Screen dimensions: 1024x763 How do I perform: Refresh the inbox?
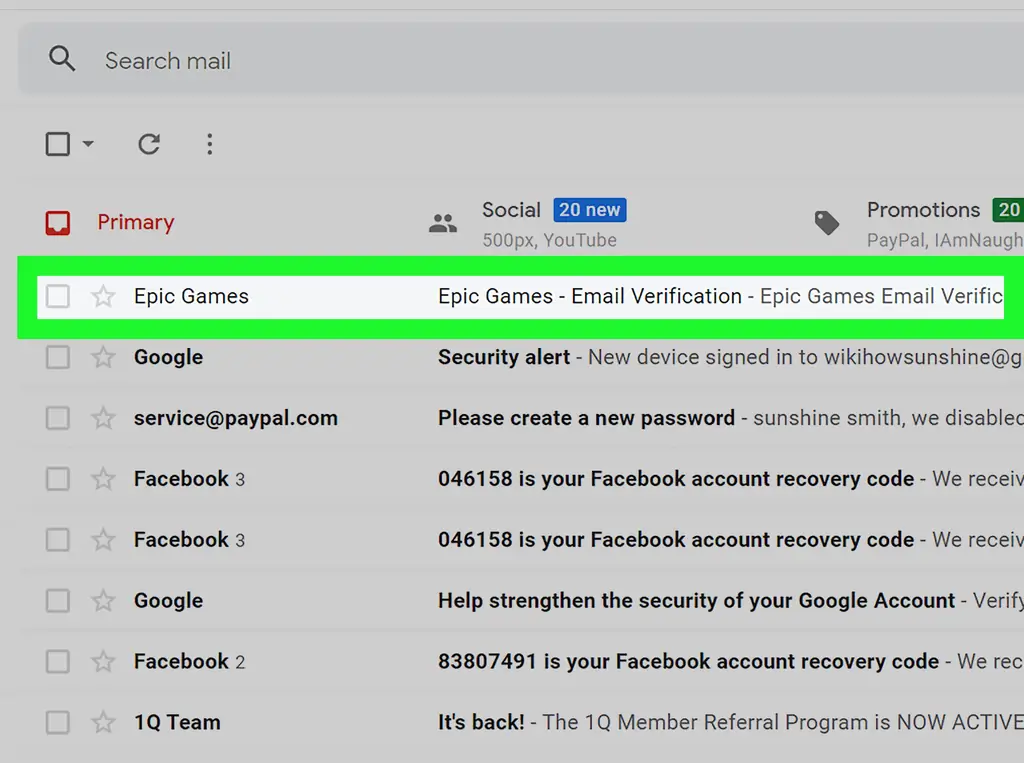tap(149, 144)
